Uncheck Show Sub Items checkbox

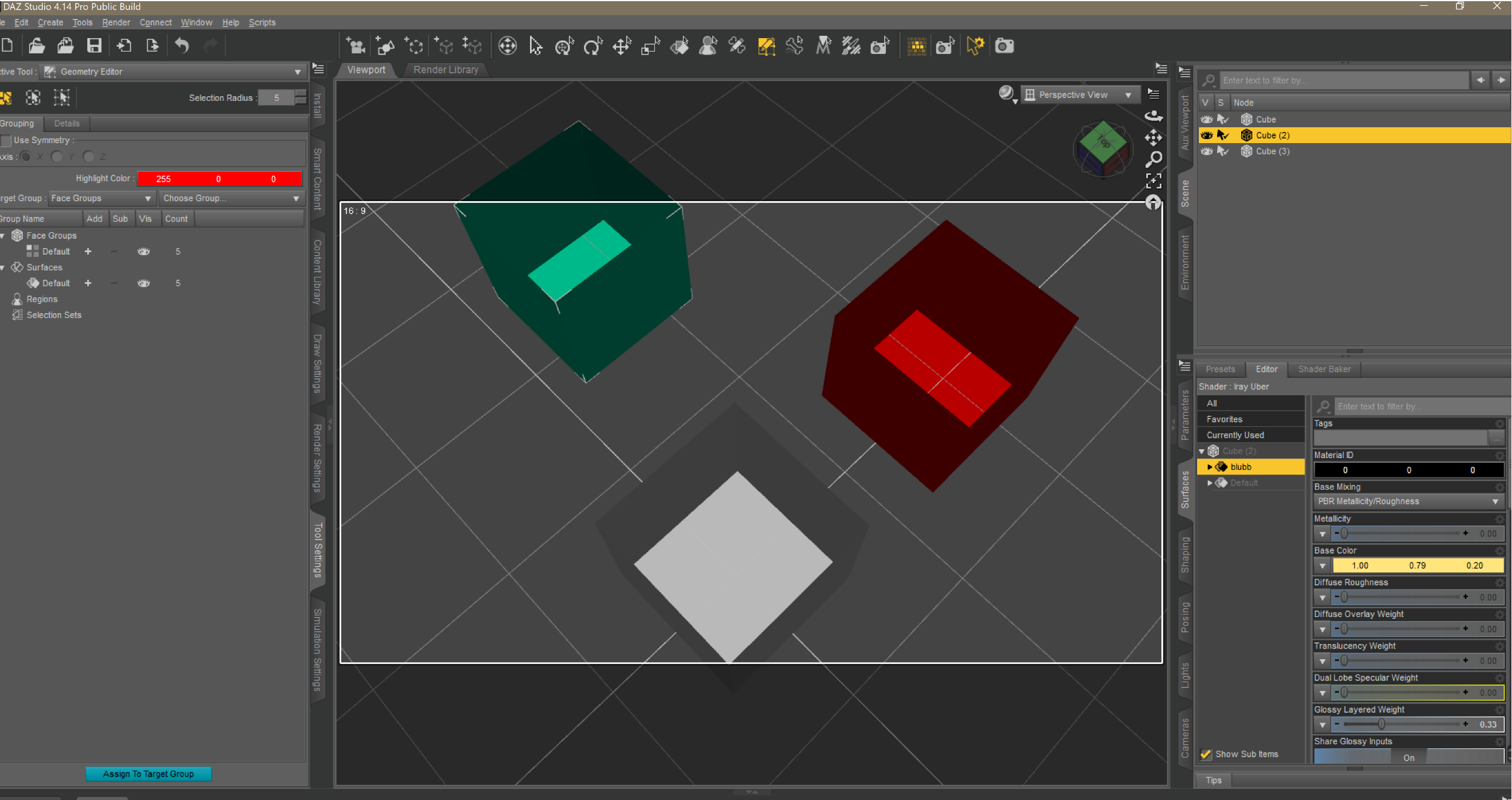pyautogui.click(x=1206, y=754)
